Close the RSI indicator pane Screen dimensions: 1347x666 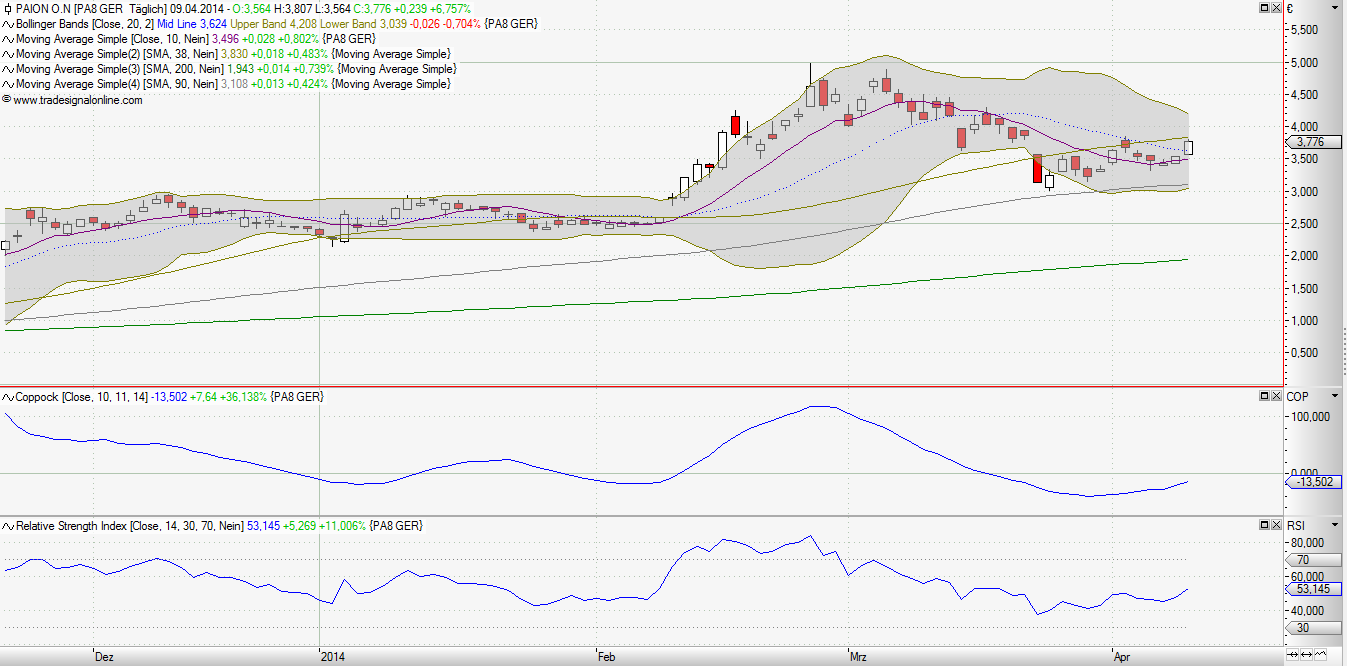pos(1275,524)
